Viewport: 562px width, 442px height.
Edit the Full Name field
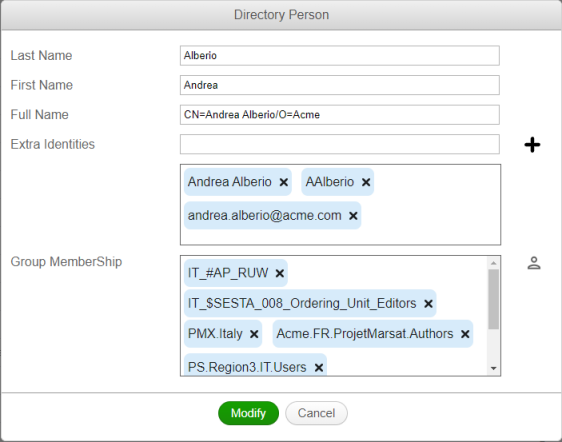tap(340, 115)
